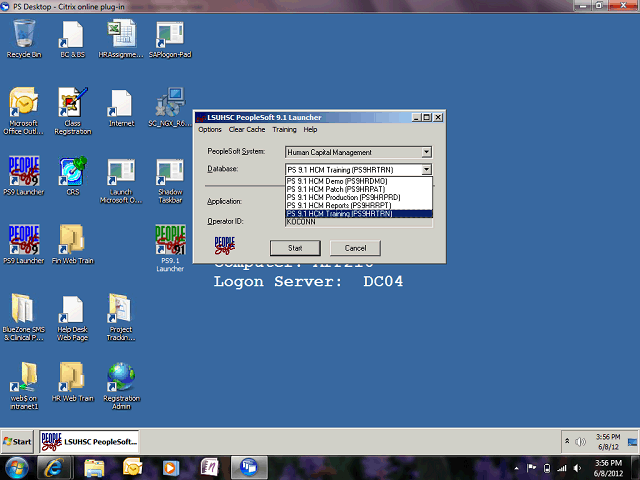Click LSUHSC PeopleSoft taskbar button

coord(89,442)
